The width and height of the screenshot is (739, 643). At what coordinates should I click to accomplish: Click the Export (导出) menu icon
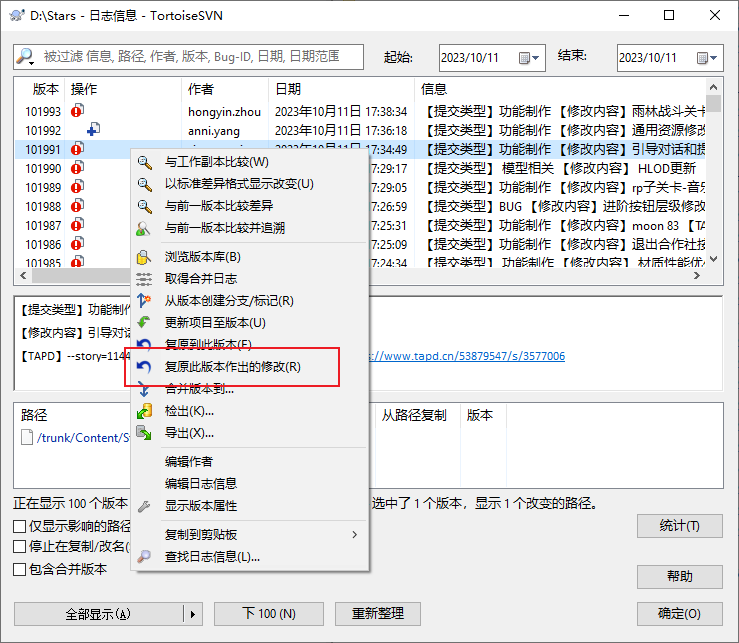(x=145, y=433)
